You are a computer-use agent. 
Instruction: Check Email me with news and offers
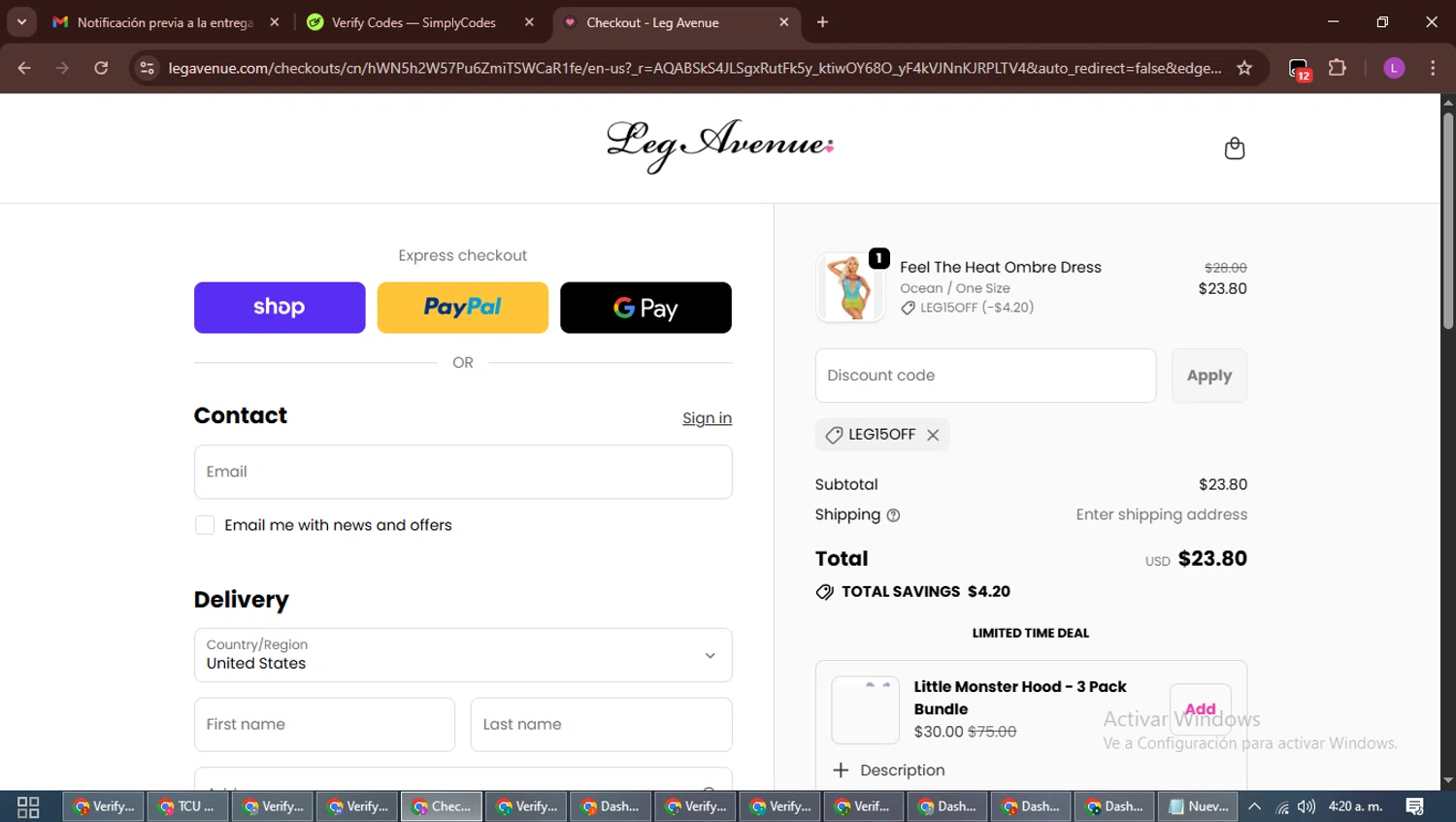205,525
